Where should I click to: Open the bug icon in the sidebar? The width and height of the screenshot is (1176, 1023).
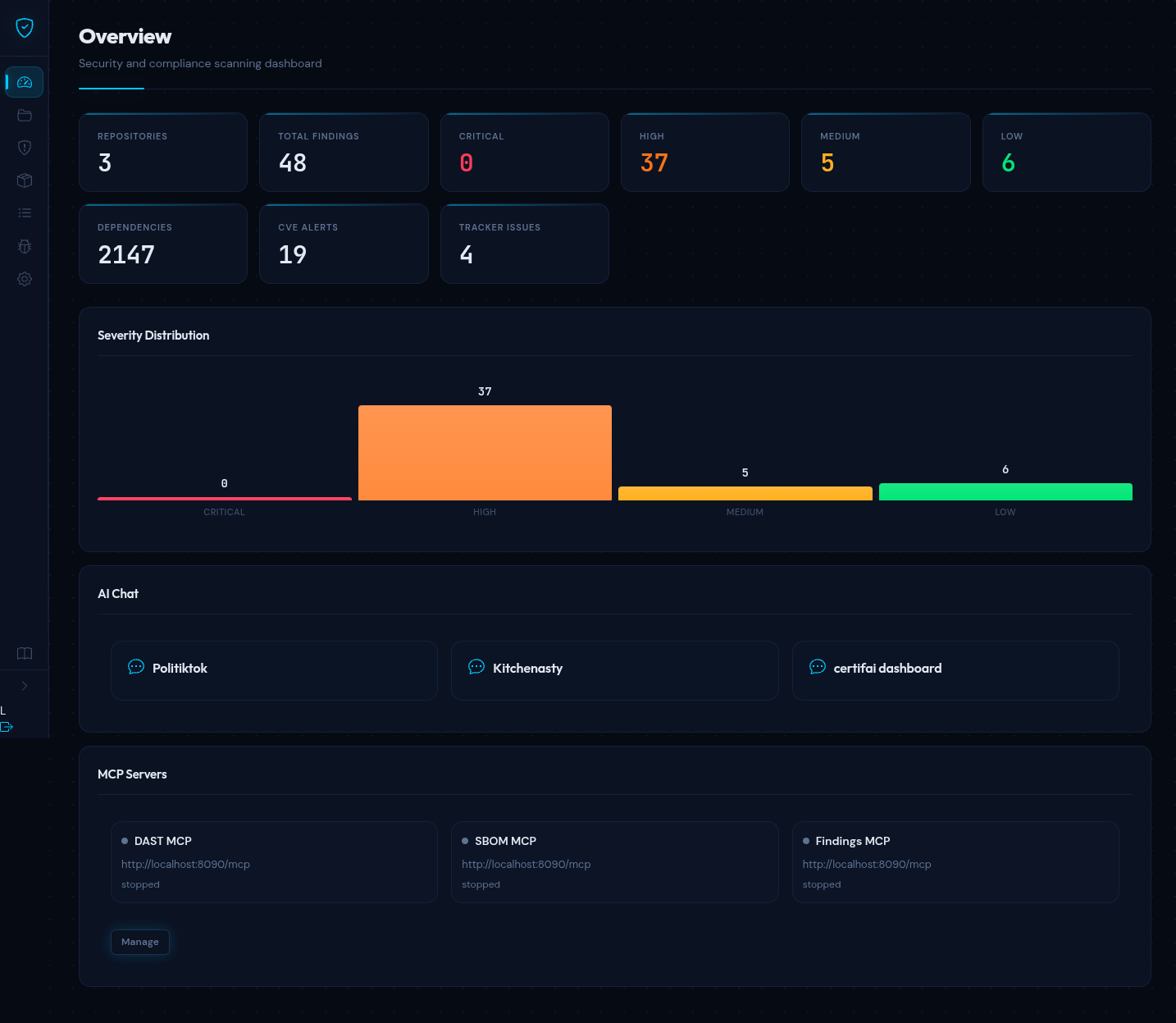click(x=25, y=246)
